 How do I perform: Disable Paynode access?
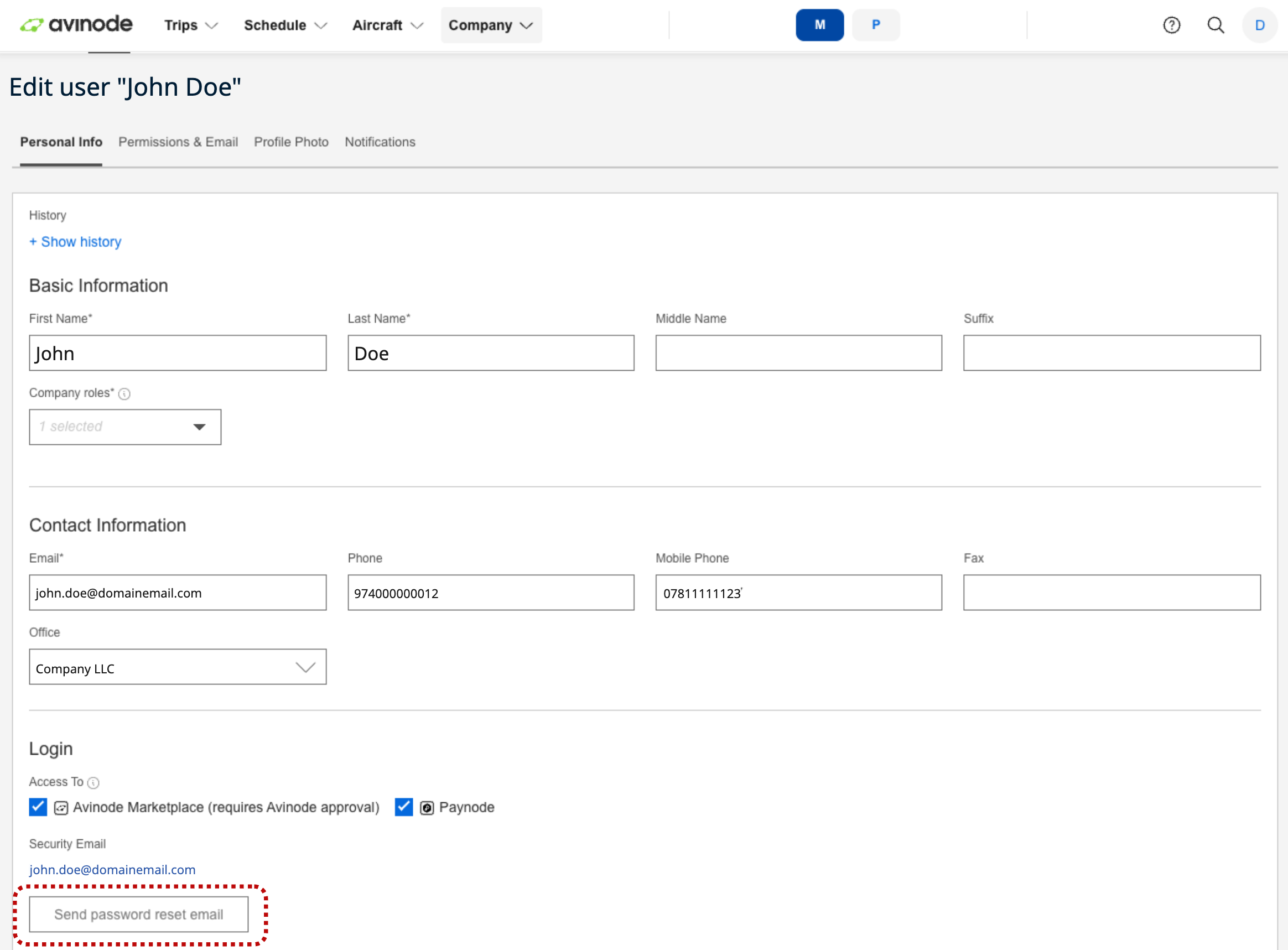(x=404, y=807)
